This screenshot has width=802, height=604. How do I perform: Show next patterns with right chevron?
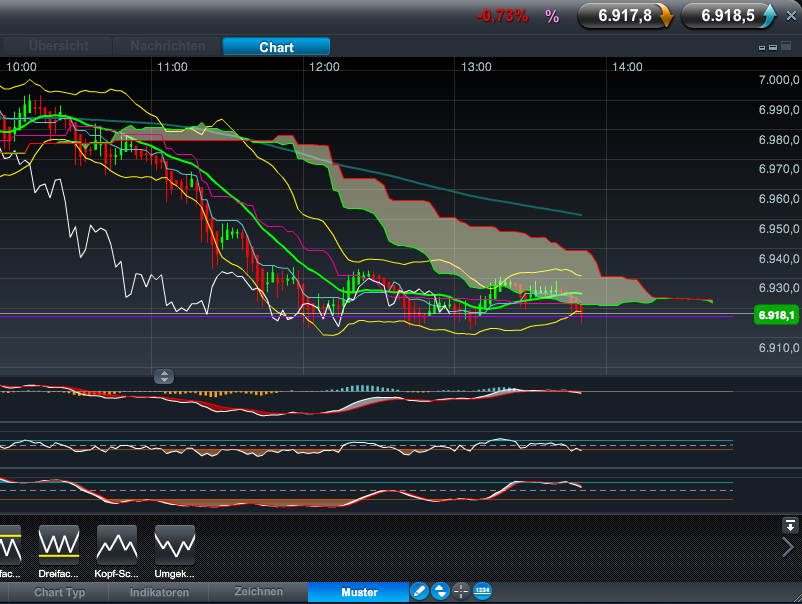click(788, 547)
